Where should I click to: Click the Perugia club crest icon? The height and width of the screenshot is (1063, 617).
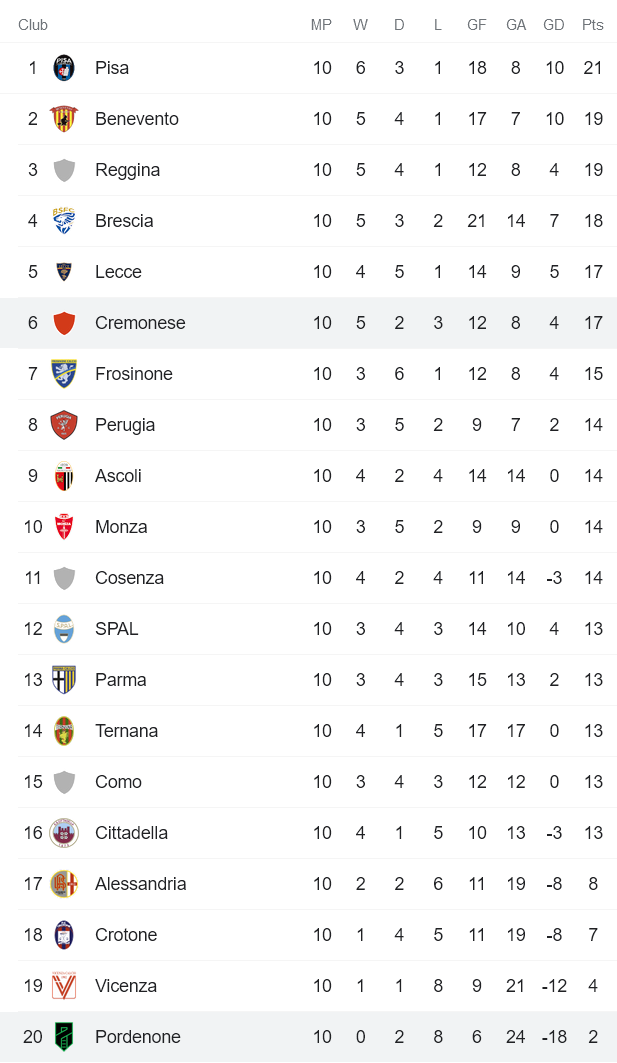point(64,425)
